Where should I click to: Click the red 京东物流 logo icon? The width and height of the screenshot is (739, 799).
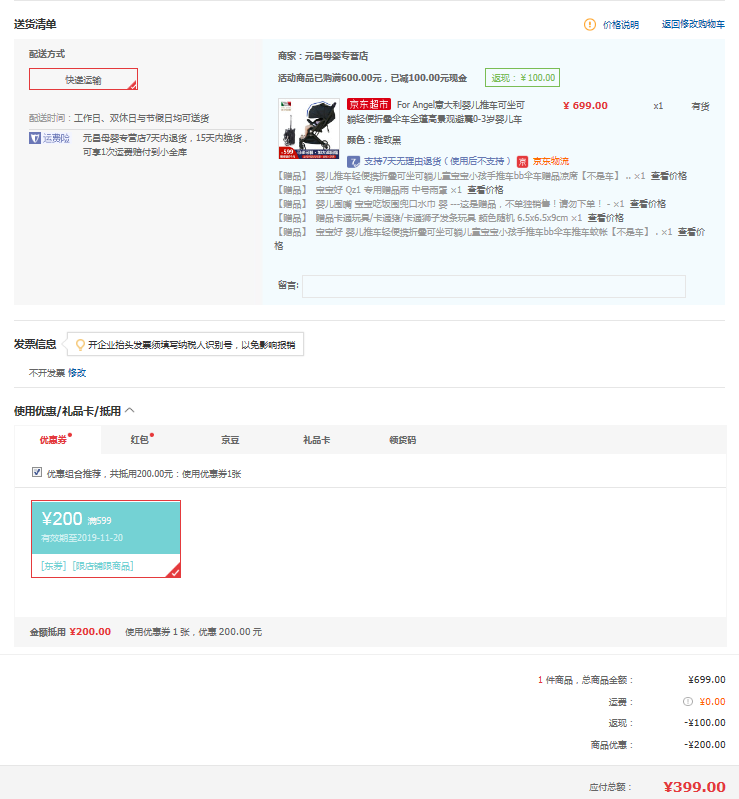[x=522, y=162]
